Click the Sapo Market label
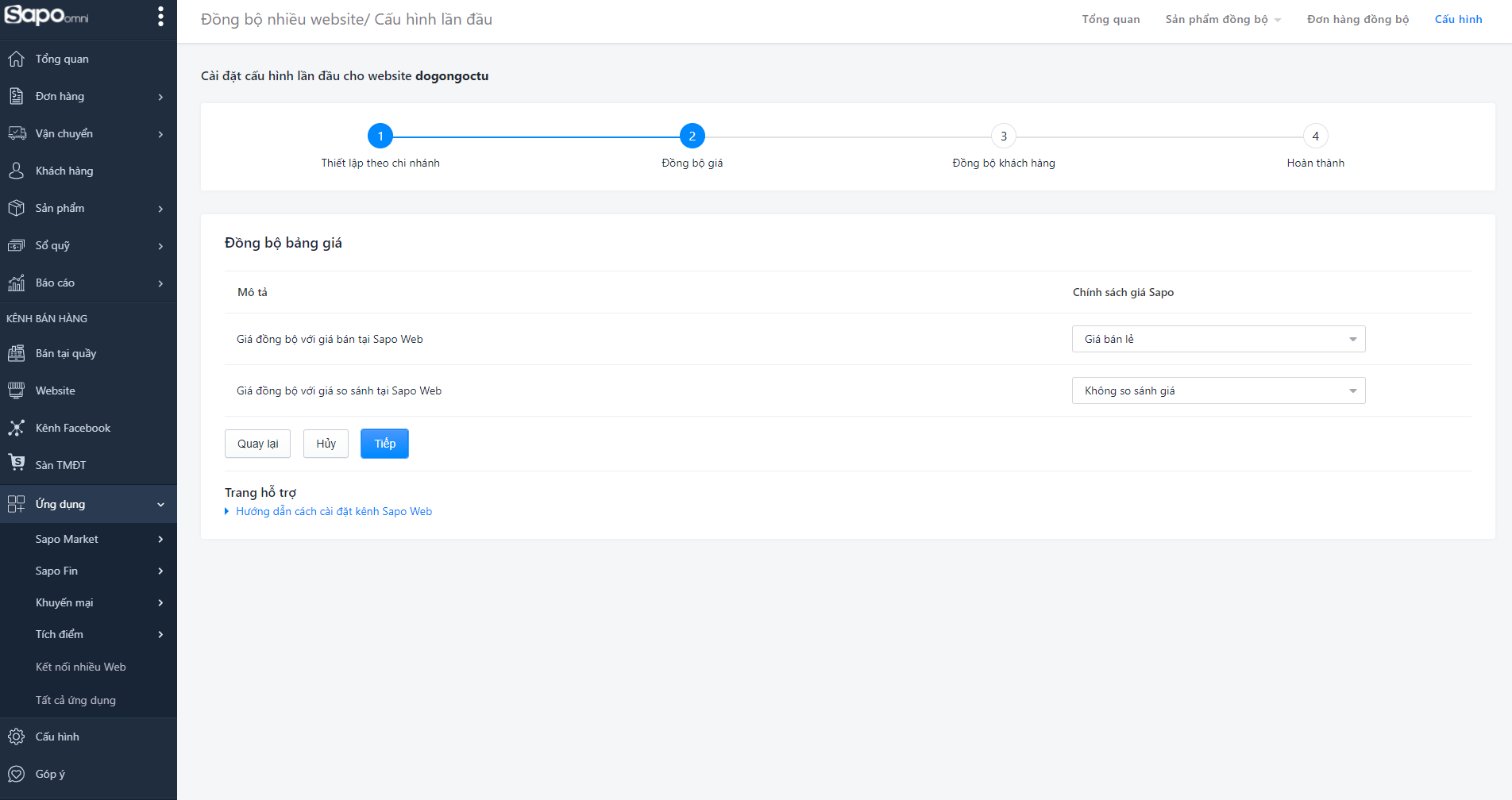Viewport: 1512px width, 800px height. coord(67,539)
